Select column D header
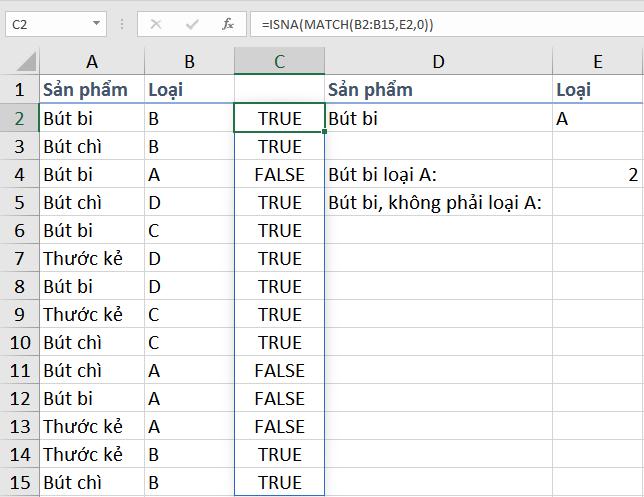 point(438,62)
